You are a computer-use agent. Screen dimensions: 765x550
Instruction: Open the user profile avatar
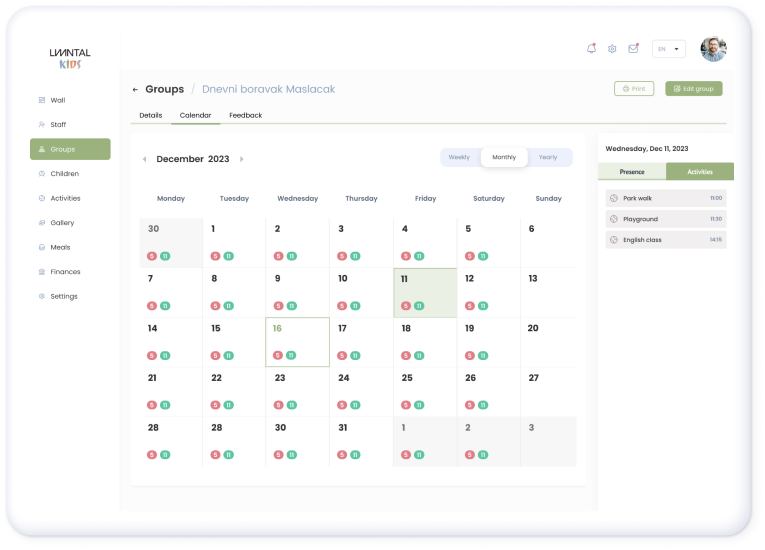[x=712, y=48]
